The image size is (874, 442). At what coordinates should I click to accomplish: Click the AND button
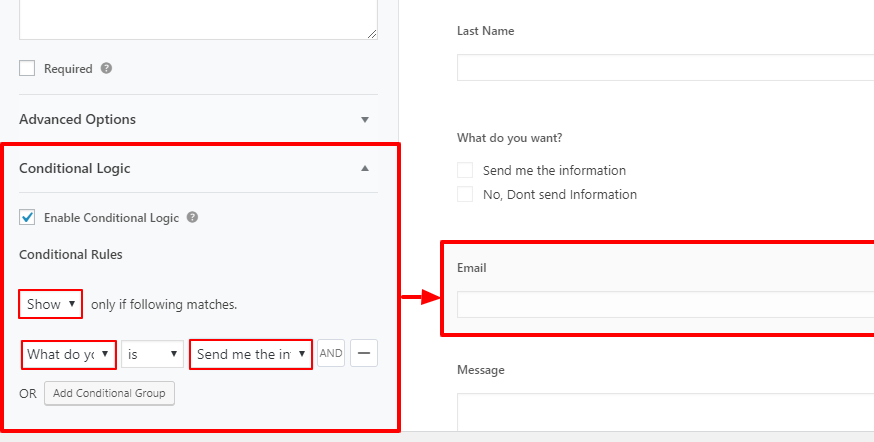coord(331,353)
